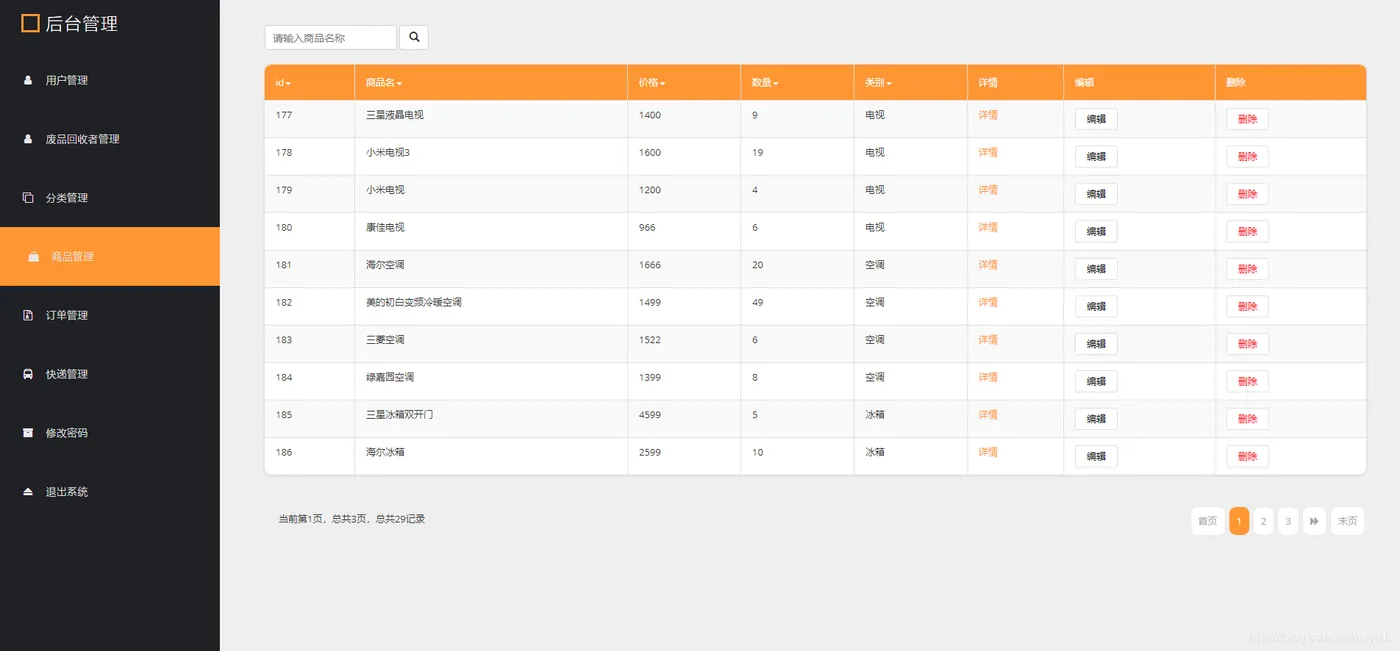Screen dimensions: 1400x651
Task: Delete the 海尔冰箱 row
Action: [1248, 456]
